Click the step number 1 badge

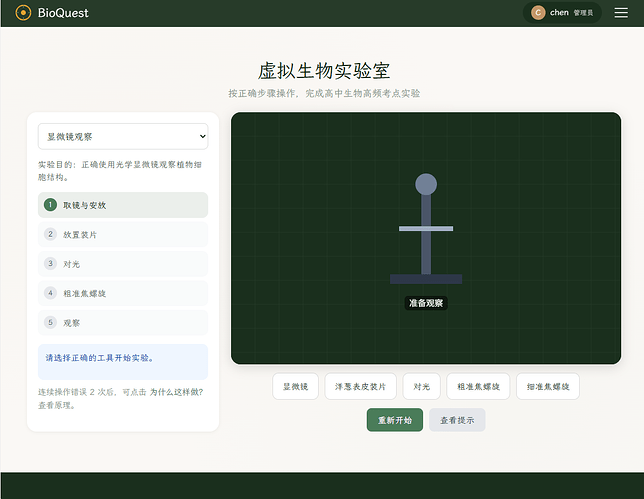50,205
